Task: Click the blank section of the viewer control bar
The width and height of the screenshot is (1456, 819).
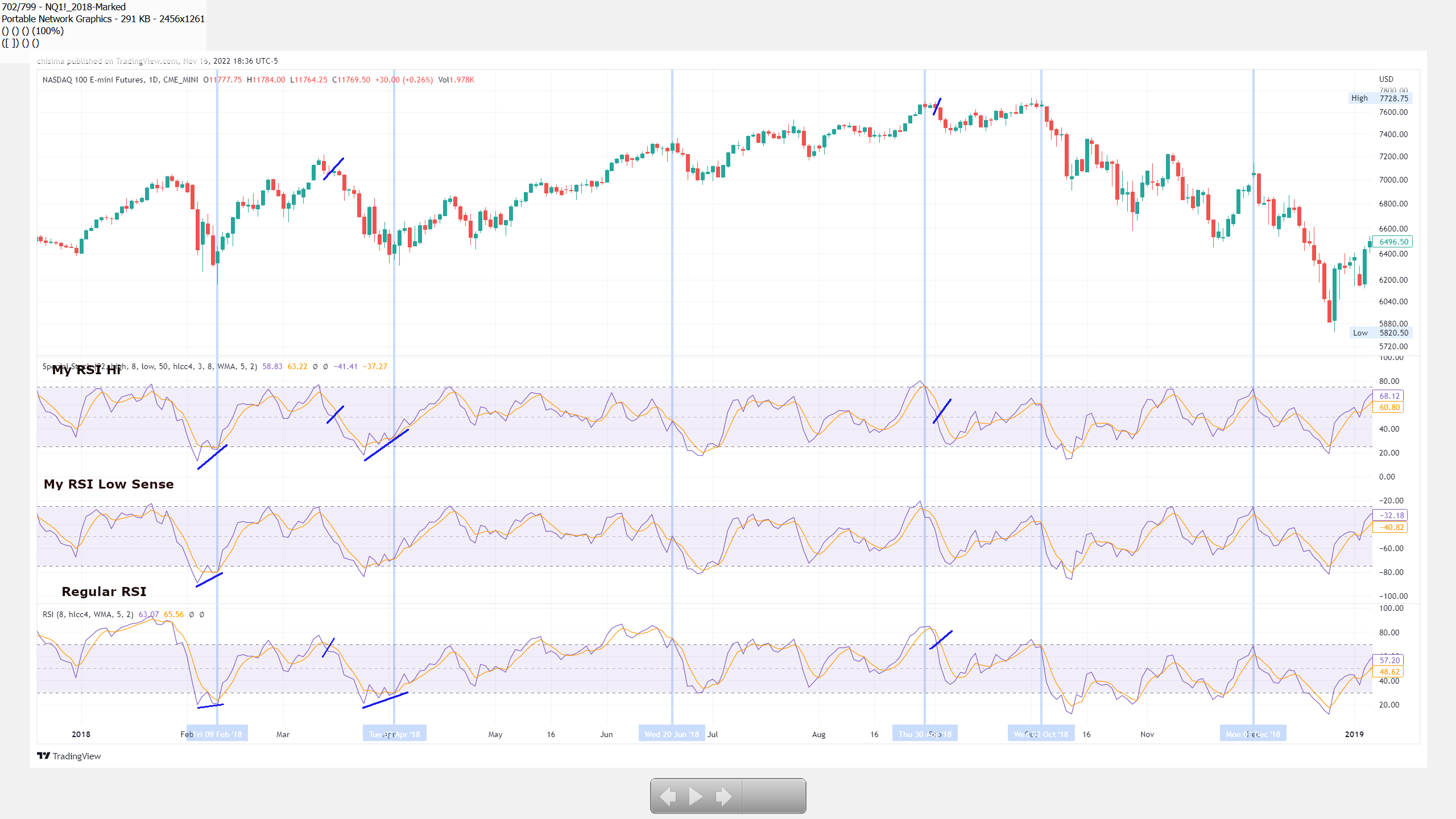Action: point(773,796)
